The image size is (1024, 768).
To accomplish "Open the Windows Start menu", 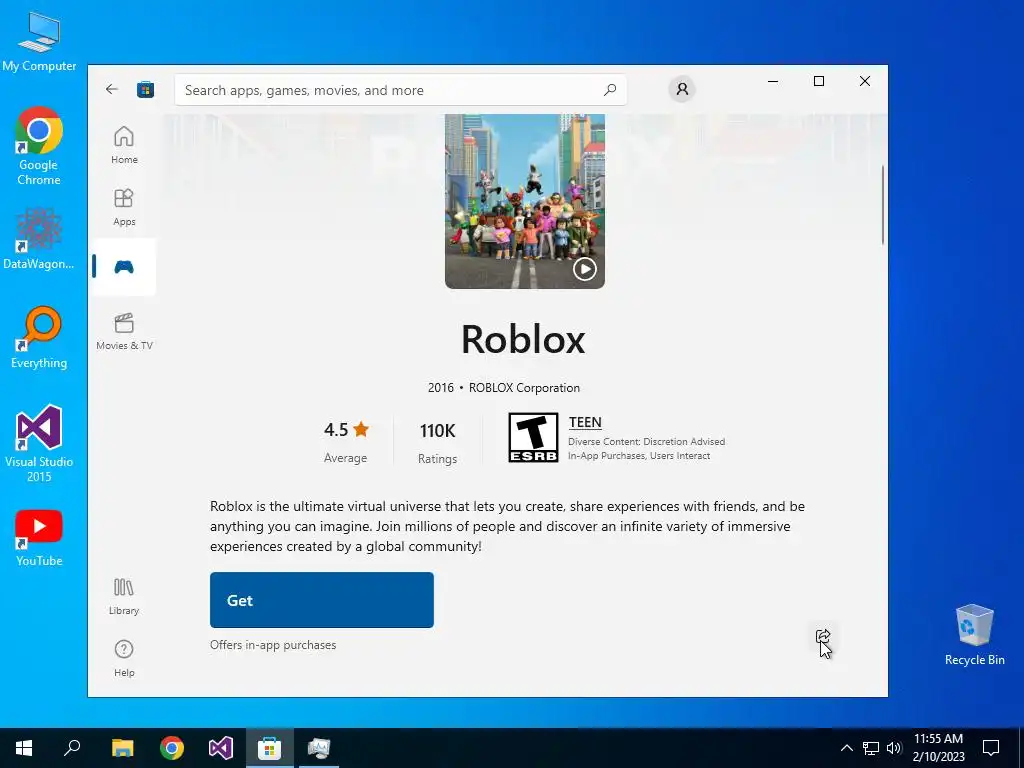I will (24, 748).
